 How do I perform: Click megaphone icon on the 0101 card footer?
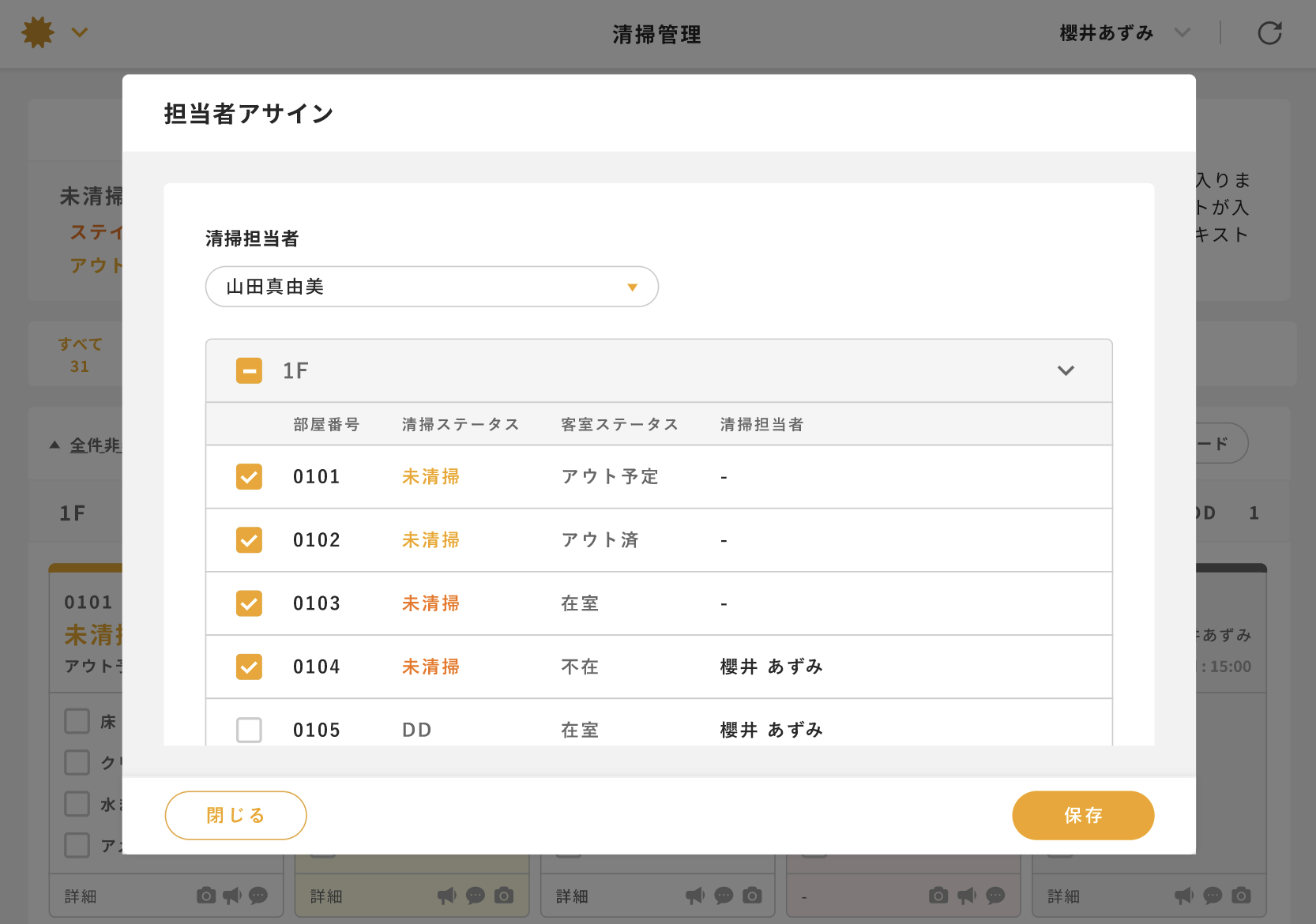click(232, 896)
